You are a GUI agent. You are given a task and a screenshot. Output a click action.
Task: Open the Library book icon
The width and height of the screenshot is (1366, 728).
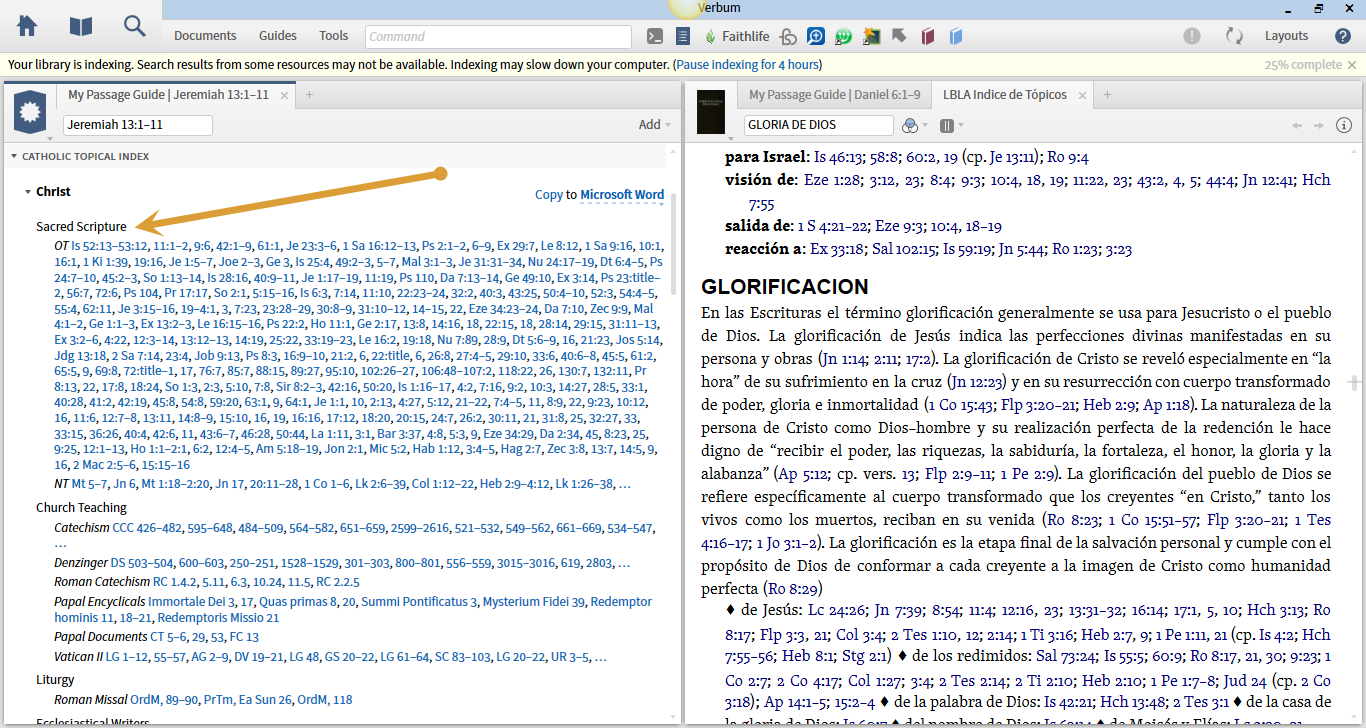pos(81,26)
